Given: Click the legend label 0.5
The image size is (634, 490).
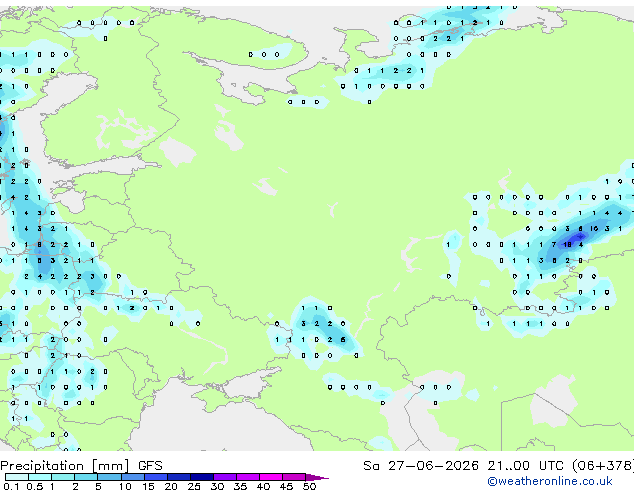Looking at the screenshot, I should pyautogui.click(x=35, y=486).
